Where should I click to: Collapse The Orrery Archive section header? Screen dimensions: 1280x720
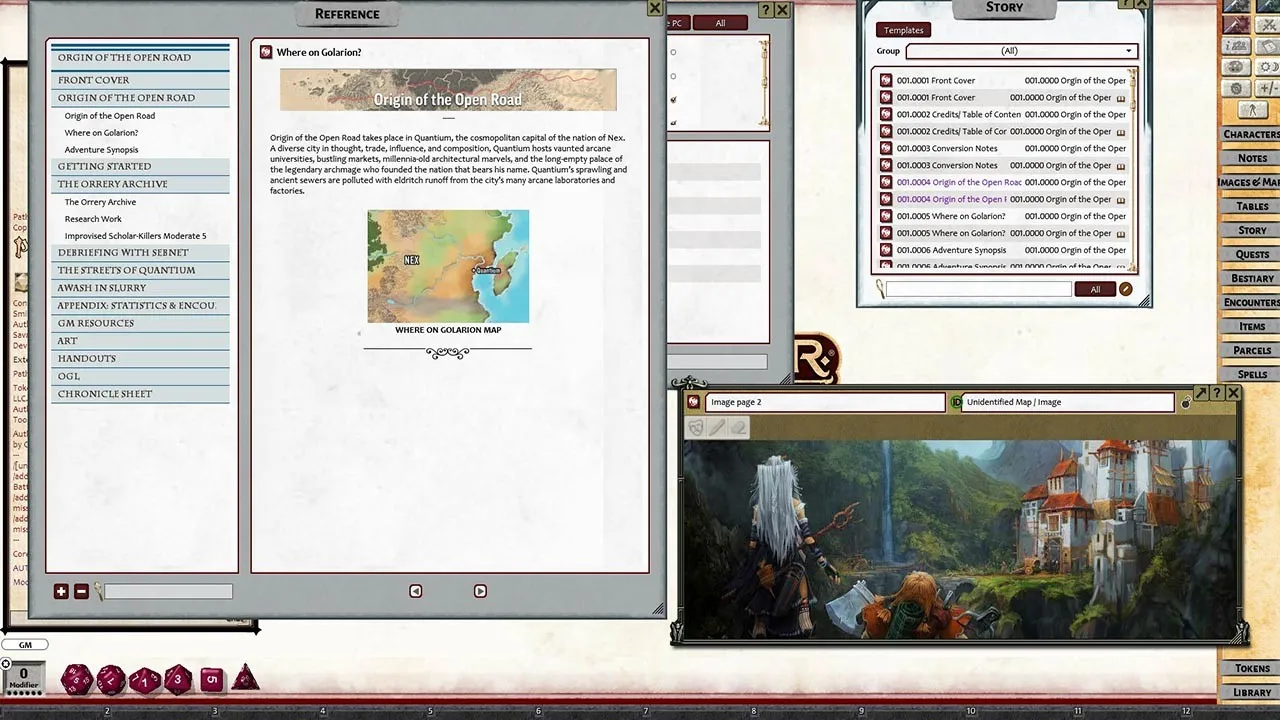click(x=141, y=184)
